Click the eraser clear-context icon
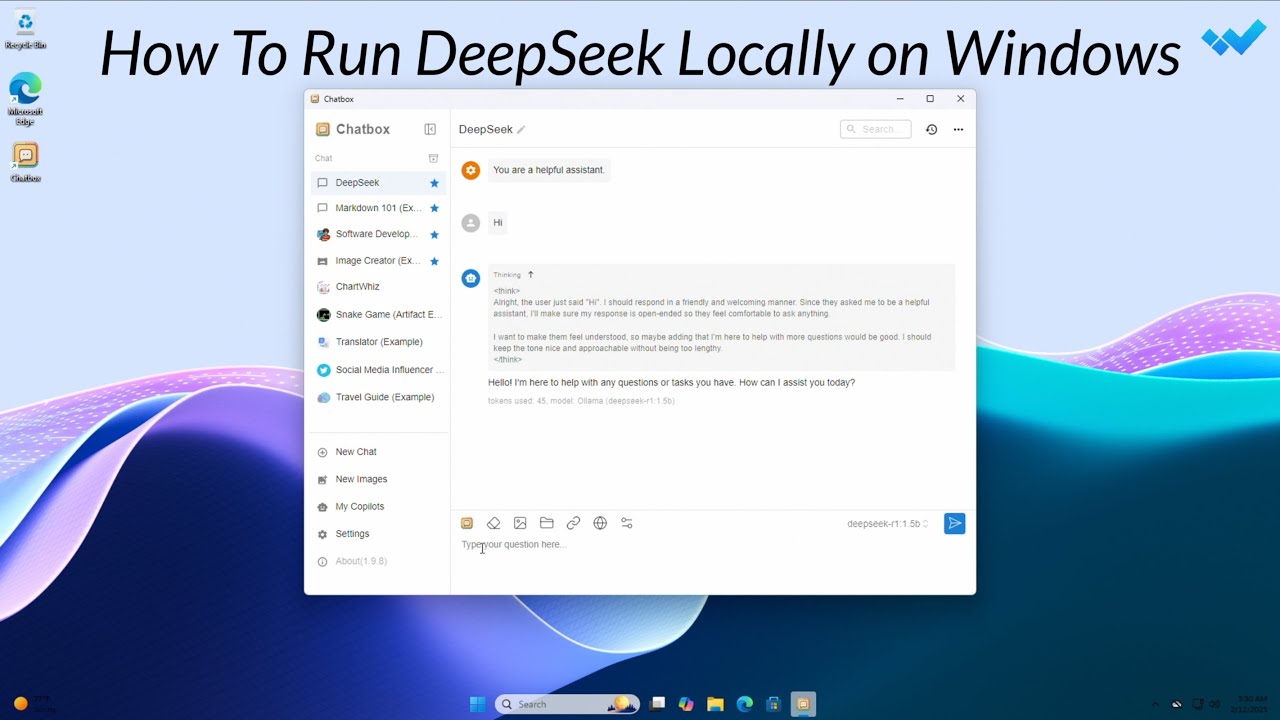 493,523
